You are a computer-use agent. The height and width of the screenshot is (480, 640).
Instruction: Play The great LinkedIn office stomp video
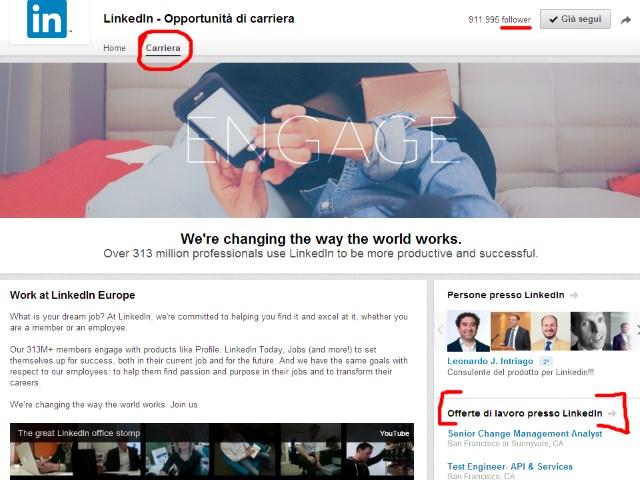click(212, 451)
